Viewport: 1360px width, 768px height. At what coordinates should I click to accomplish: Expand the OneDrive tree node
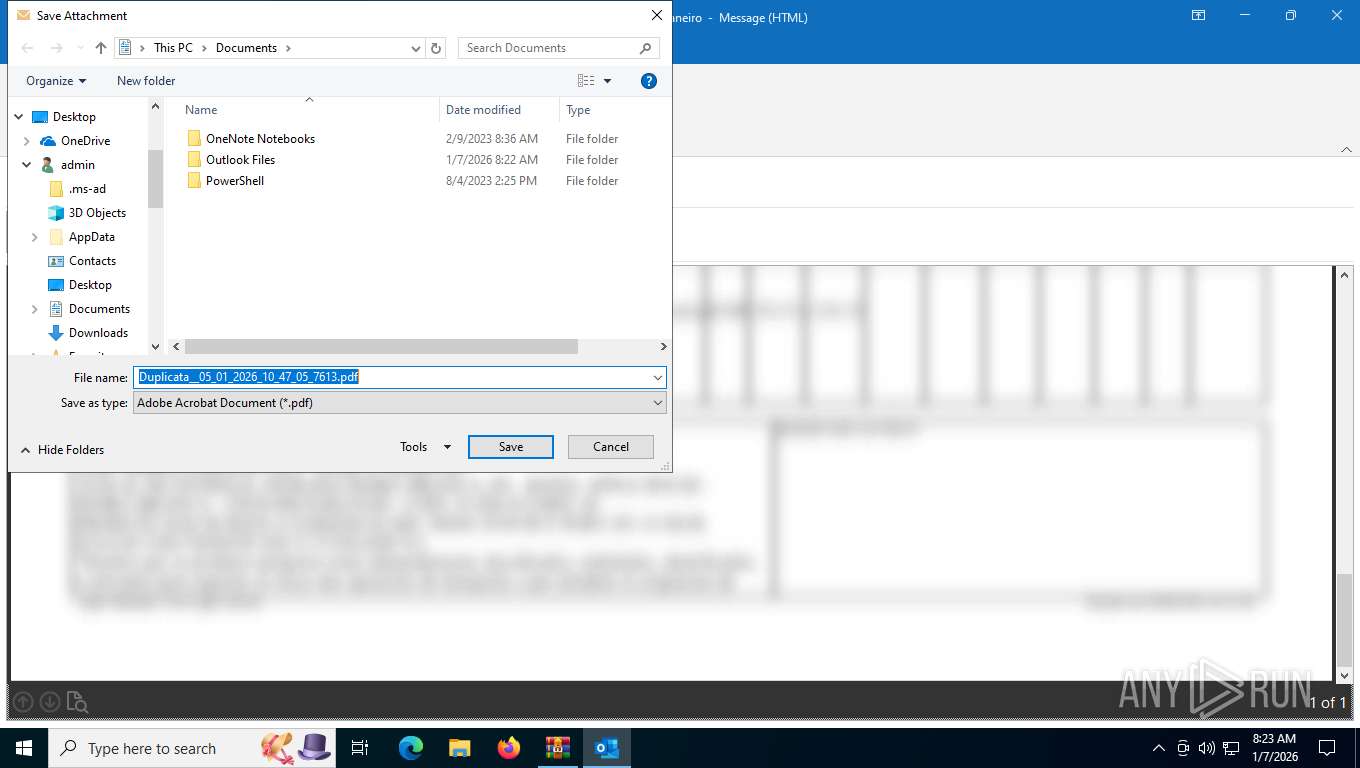pos(27,141)
